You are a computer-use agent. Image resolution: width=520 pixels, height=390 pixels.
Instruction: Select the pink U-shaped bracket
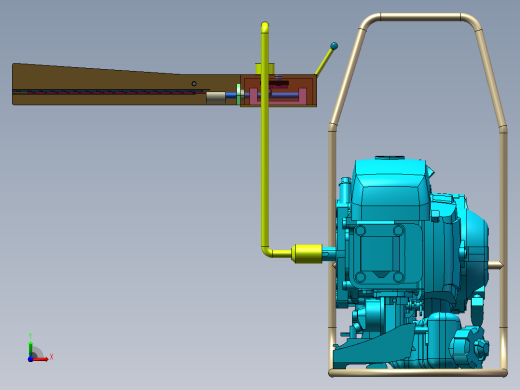(278, 97)
